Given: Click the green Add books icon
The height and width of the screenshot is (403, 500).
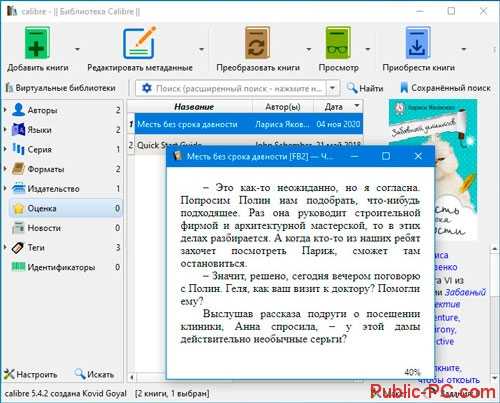Looking at the screenshot, I should (37, 43).
